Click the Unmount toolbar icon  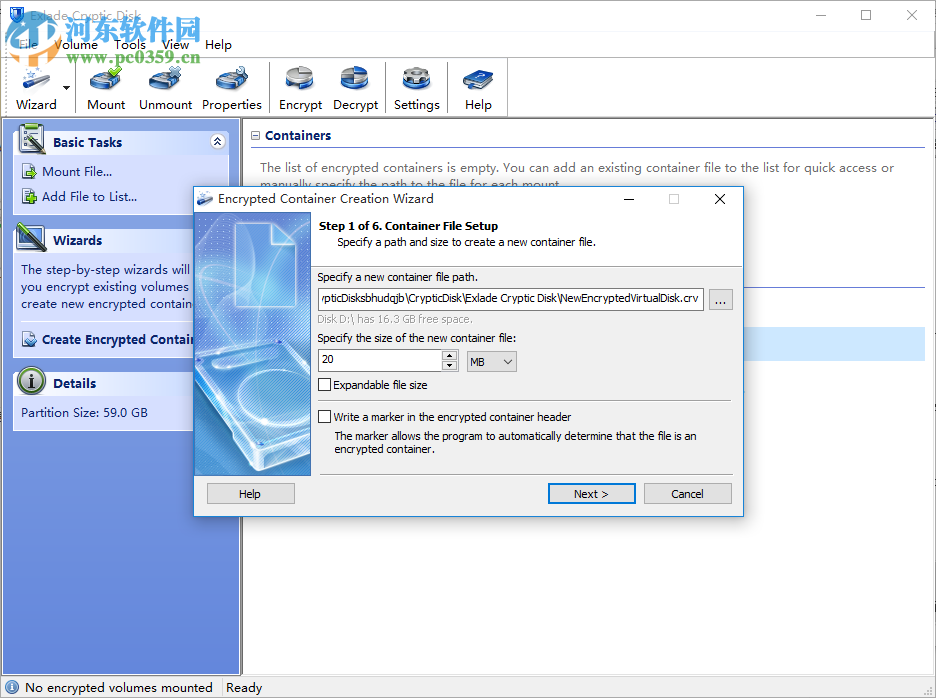coord(165,88)
